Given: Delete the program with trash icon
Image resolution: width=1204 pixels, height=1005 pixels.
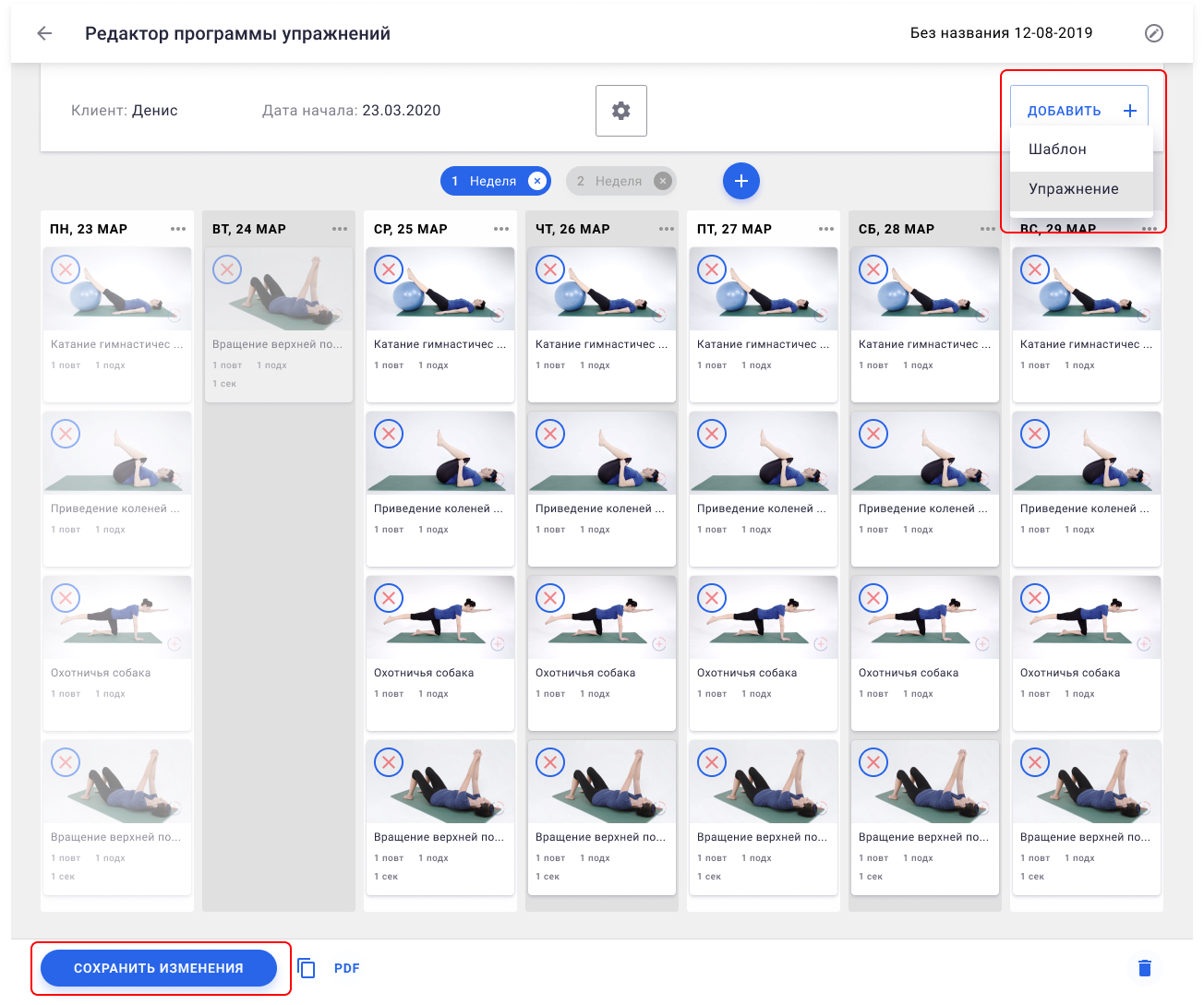Looking at the screenshot, I should coord(1145,968).
